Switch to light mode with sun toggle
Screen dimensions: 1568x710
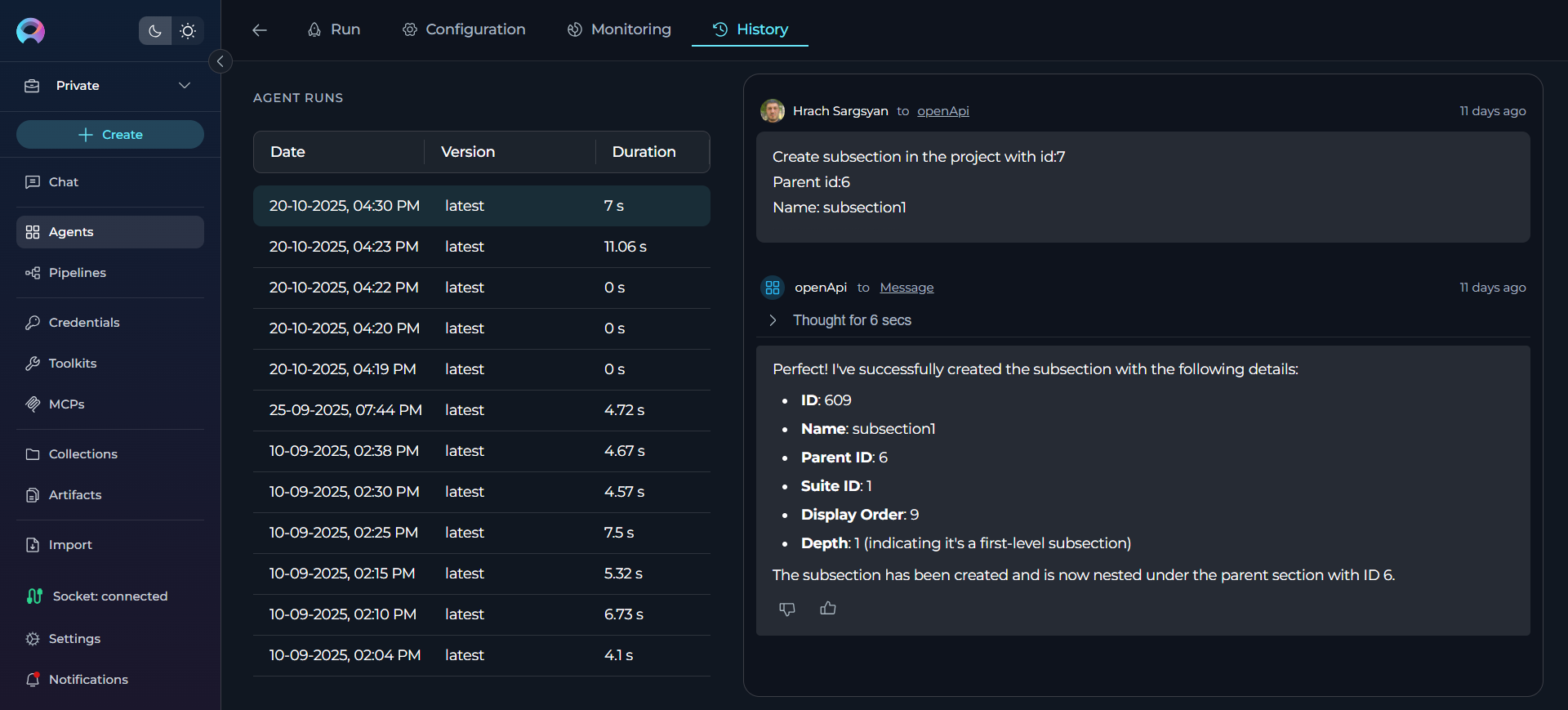[x=188, y=31]
